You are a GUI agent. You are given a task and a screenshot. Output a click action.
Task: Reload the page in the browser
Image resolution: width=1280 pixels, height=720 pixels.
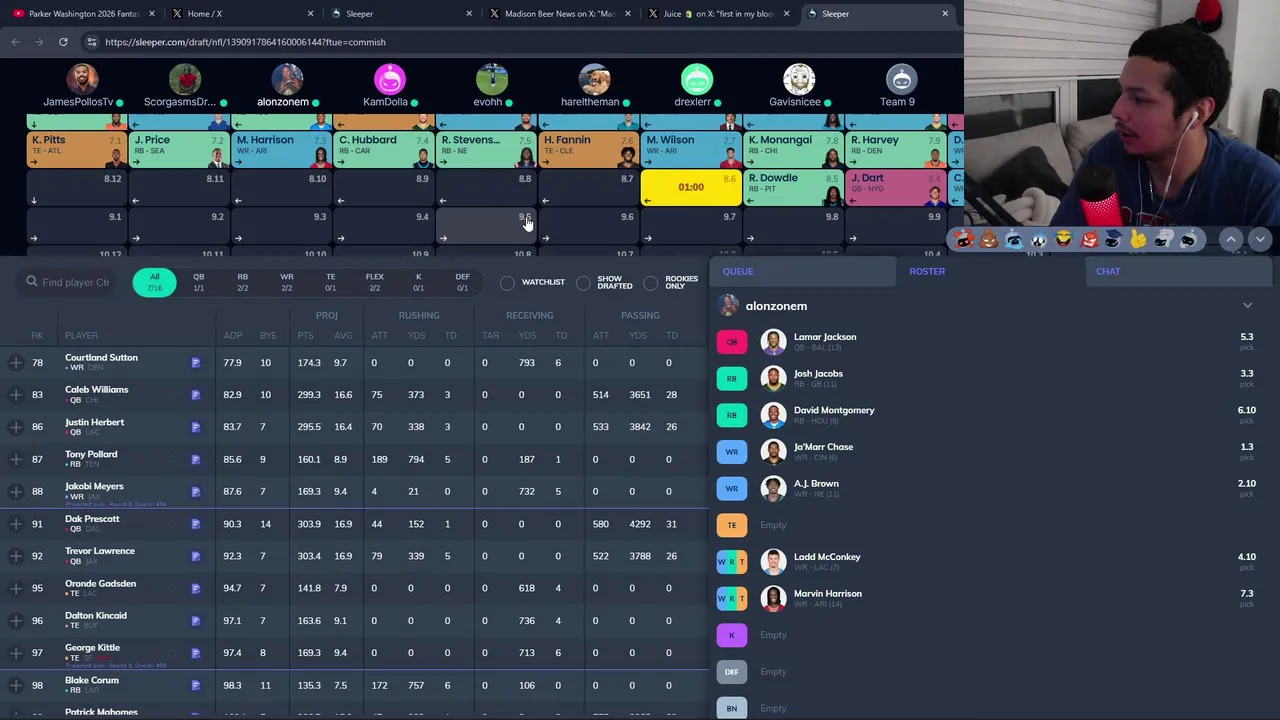click(x=63, y=42)
